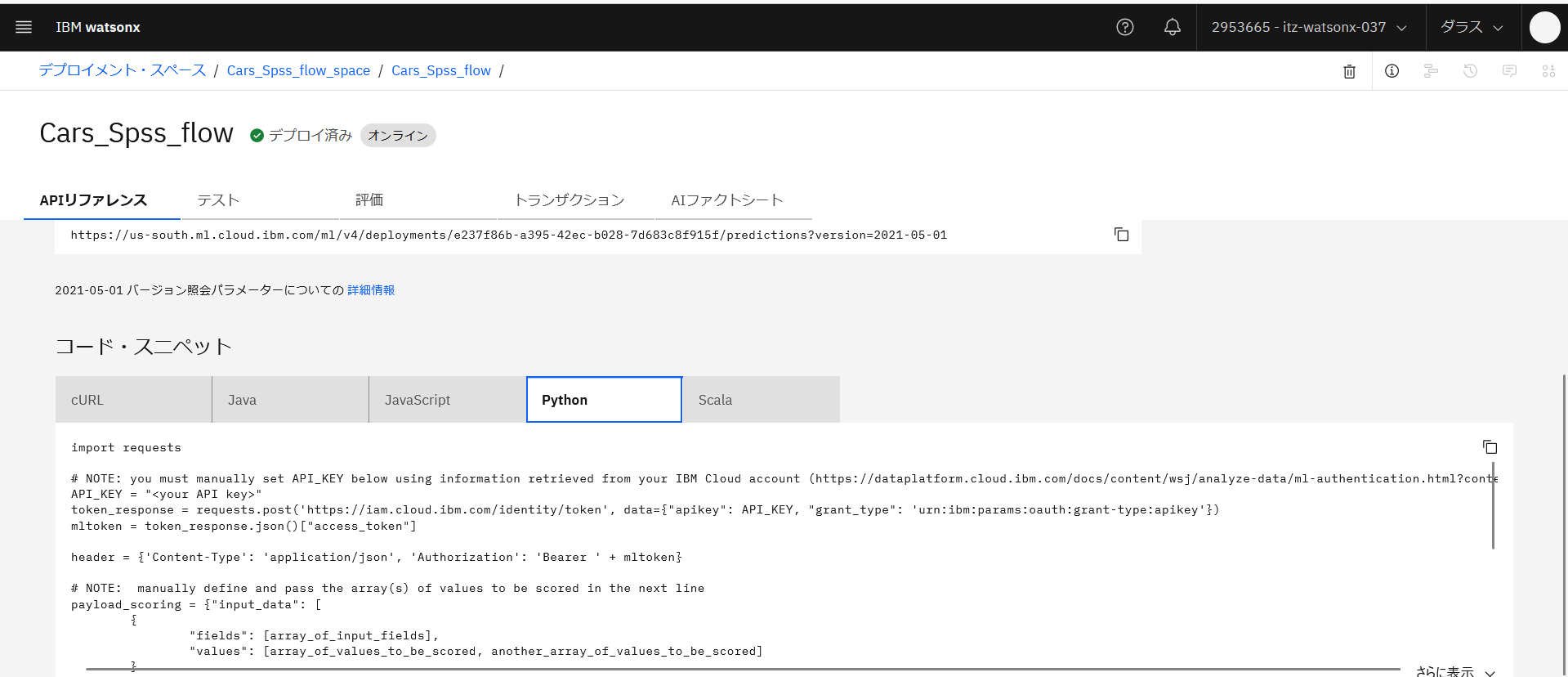This screenshot has height=677, width=1568.
Task: Open the ダラス region dropdown
Action: click(x=1472, y=27)
